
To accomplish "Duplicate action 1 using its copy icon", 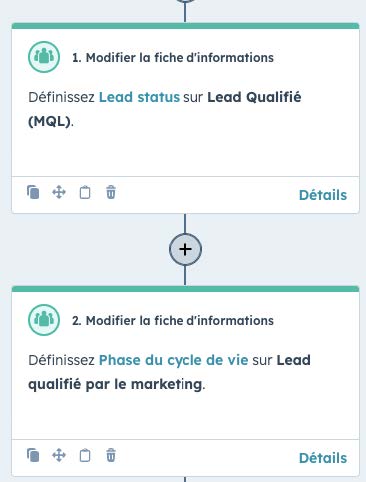I will pyautogui.click(x=33, y=192).
